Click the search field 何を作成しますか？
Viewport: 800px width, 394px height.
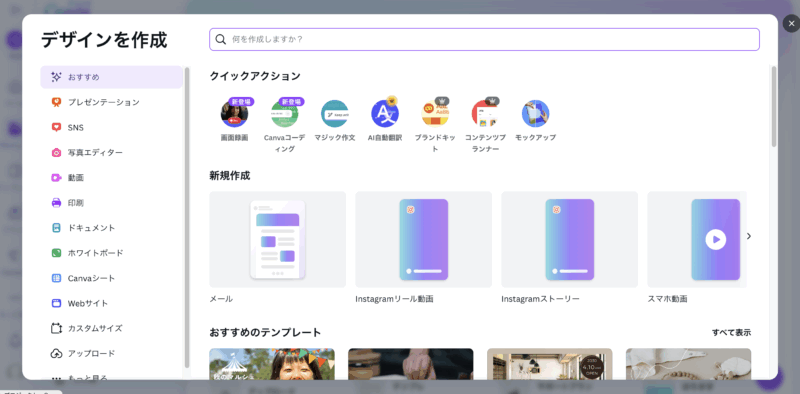(484, 39)
